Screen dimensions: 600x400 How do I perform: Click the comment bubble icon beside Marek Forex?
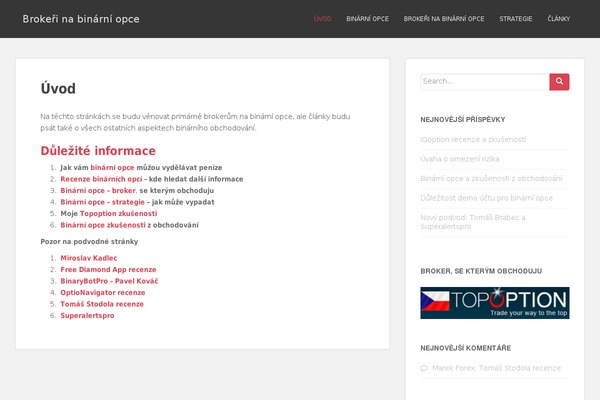tap(424, 368)
